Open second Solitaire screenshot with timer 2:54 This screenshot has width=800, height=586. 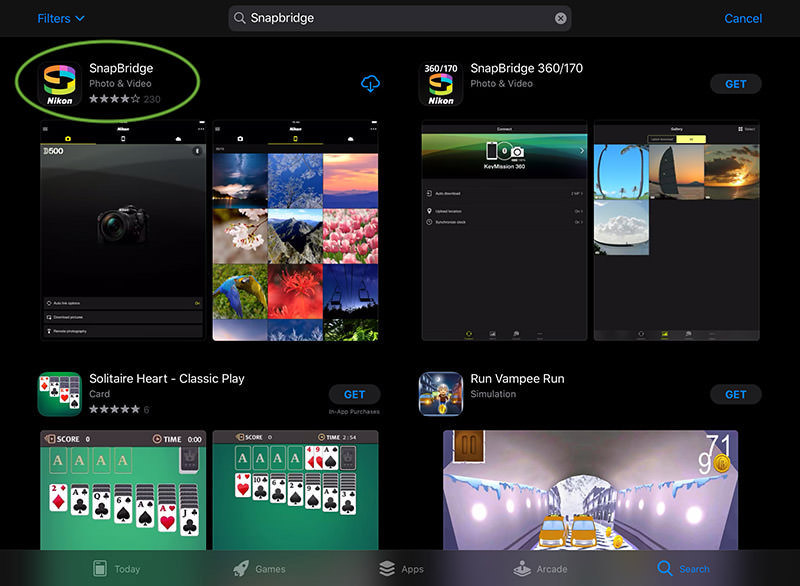coord(295,490)
